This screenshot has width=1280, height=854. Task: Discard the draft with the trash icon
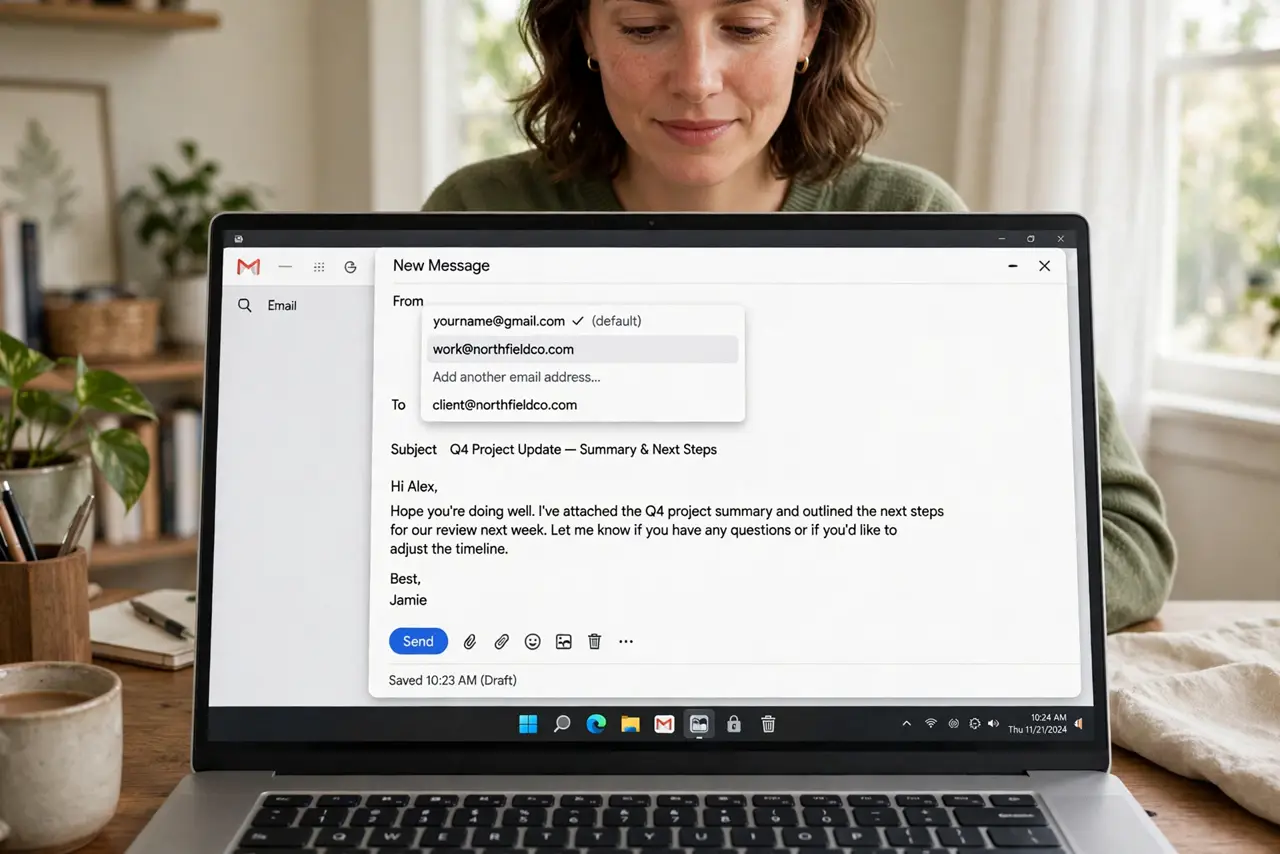tap(595, 642)
